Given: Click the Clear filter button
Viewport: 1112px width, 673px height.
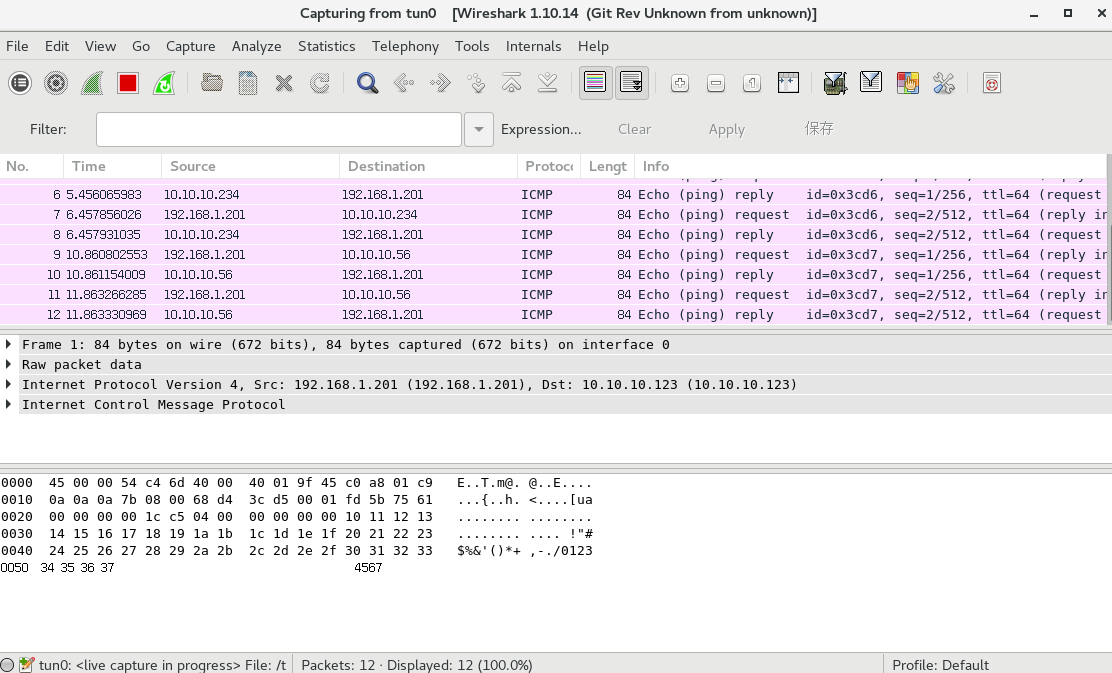Looking at the screenshot, I should click(x=634, y=129).
